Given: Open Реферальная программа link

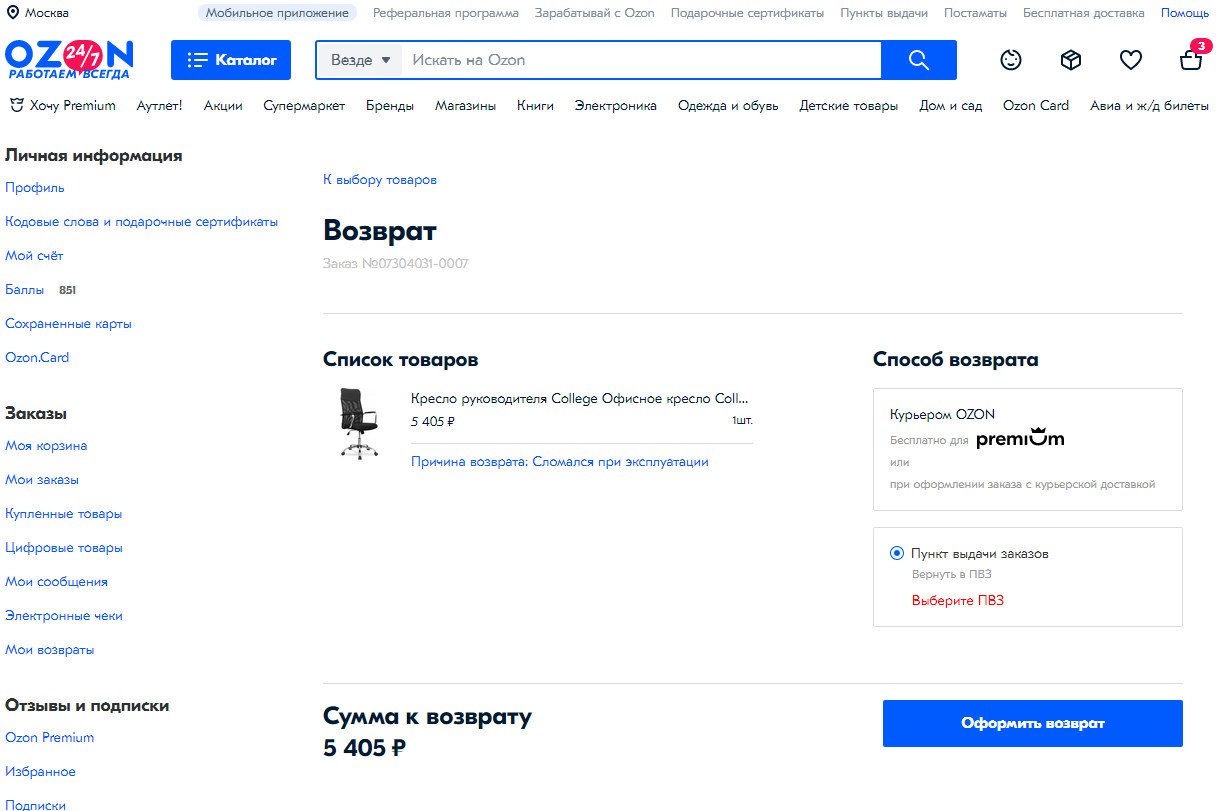Looking at the screenshot, I should click(x=446, y=13).
